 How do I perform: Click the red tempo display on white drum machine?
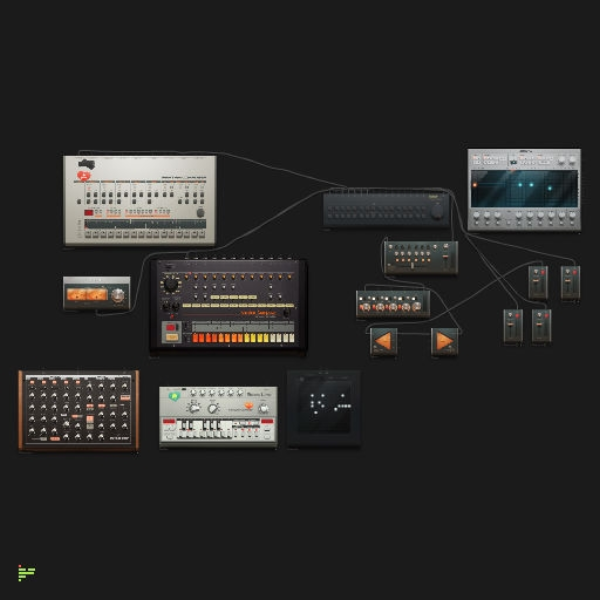[89, 213]
